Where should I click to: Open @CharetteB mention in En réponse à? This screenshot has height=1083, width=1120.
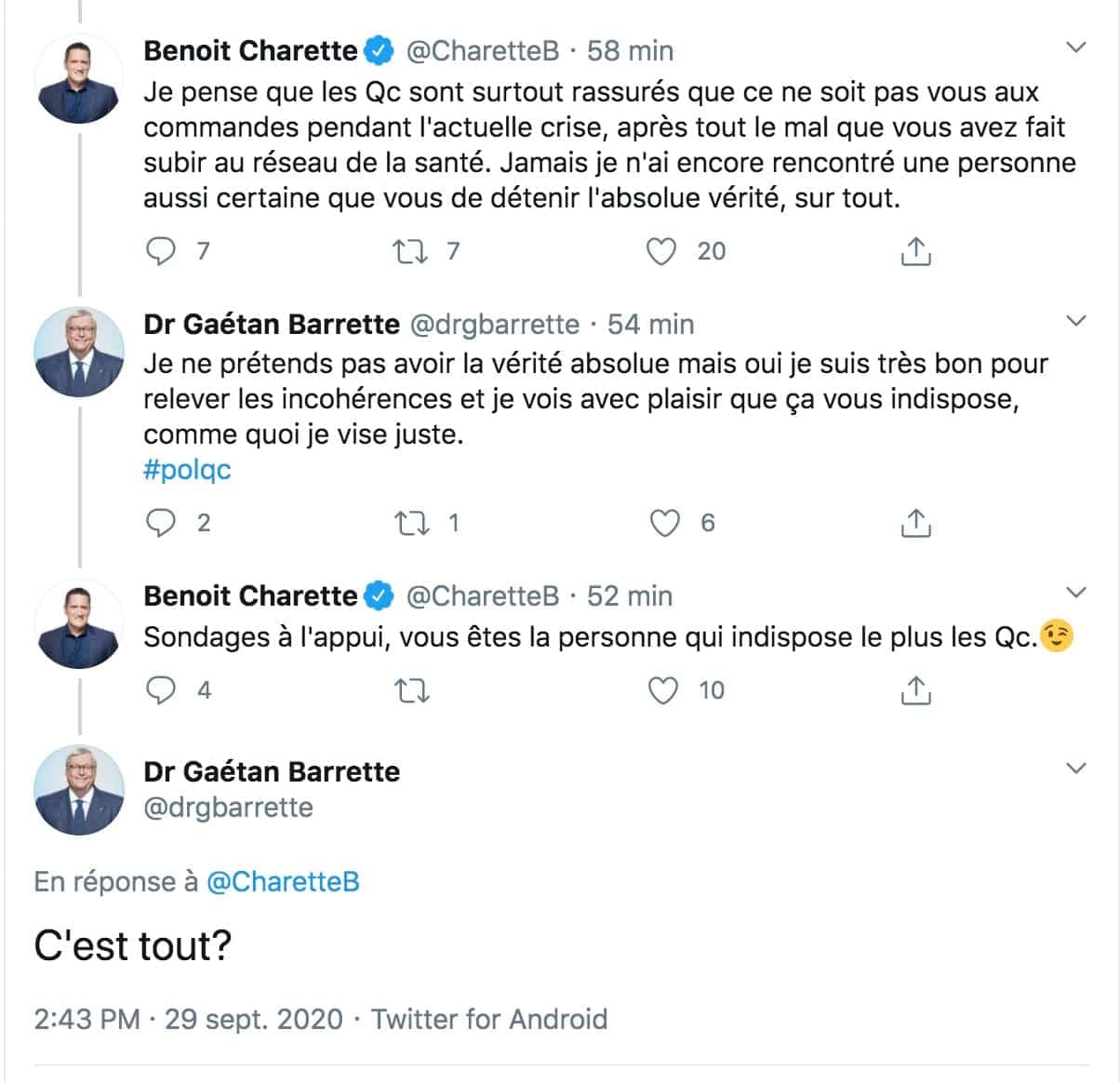point(282,881)
